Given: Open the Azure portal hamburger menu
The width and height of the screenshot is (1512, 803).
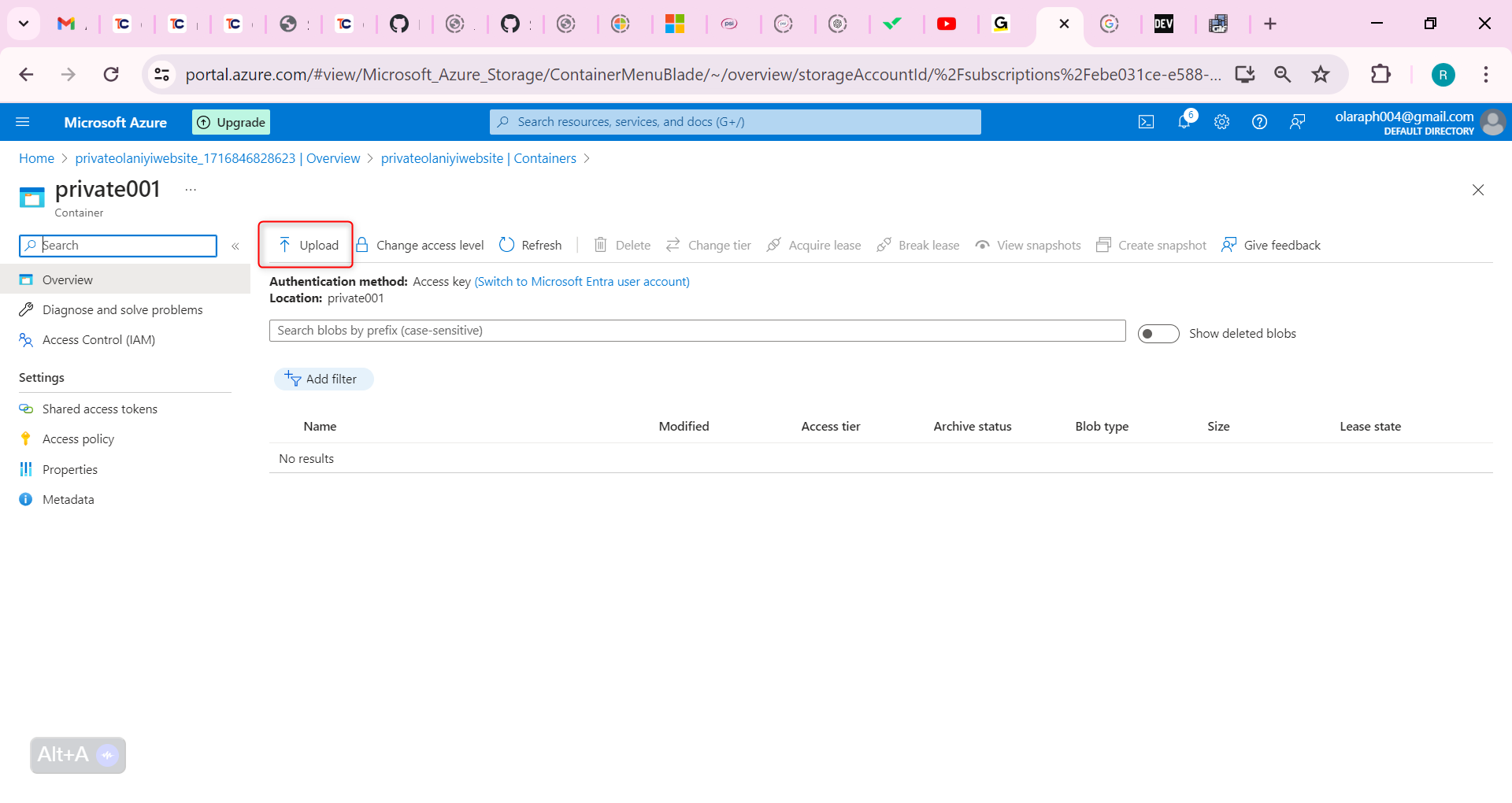Looking at the screenshot, I should pyautogui.click(x=24, y=121).
